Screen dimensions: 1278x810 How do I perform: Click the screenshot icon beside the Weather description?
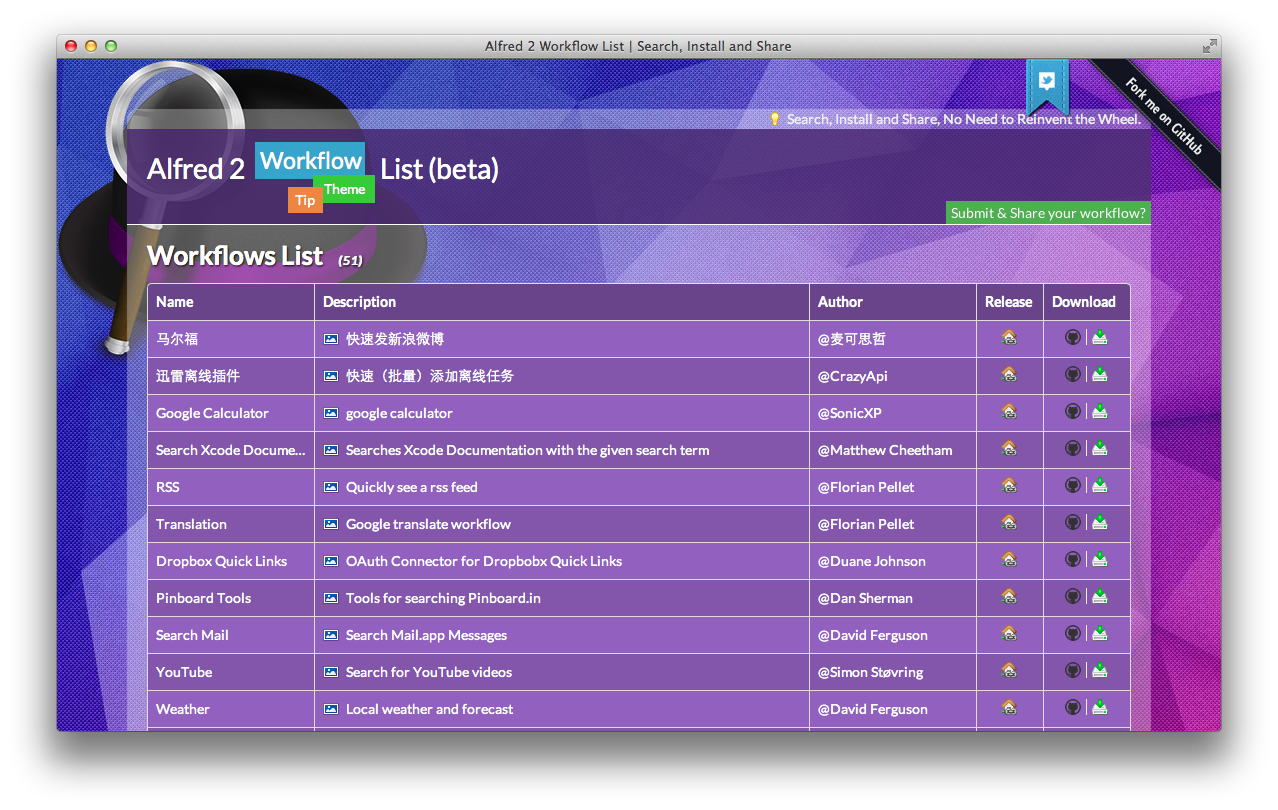pos(330,709)
